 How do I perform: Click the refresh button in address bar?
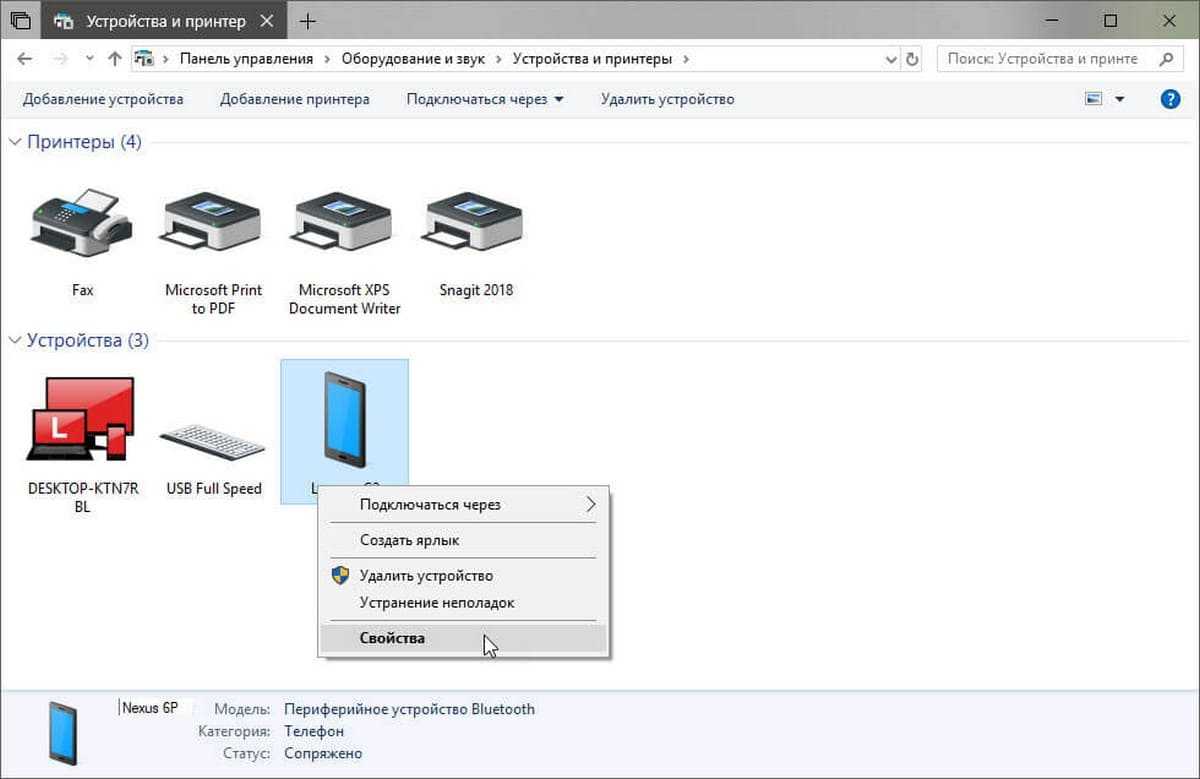(912, 59)
